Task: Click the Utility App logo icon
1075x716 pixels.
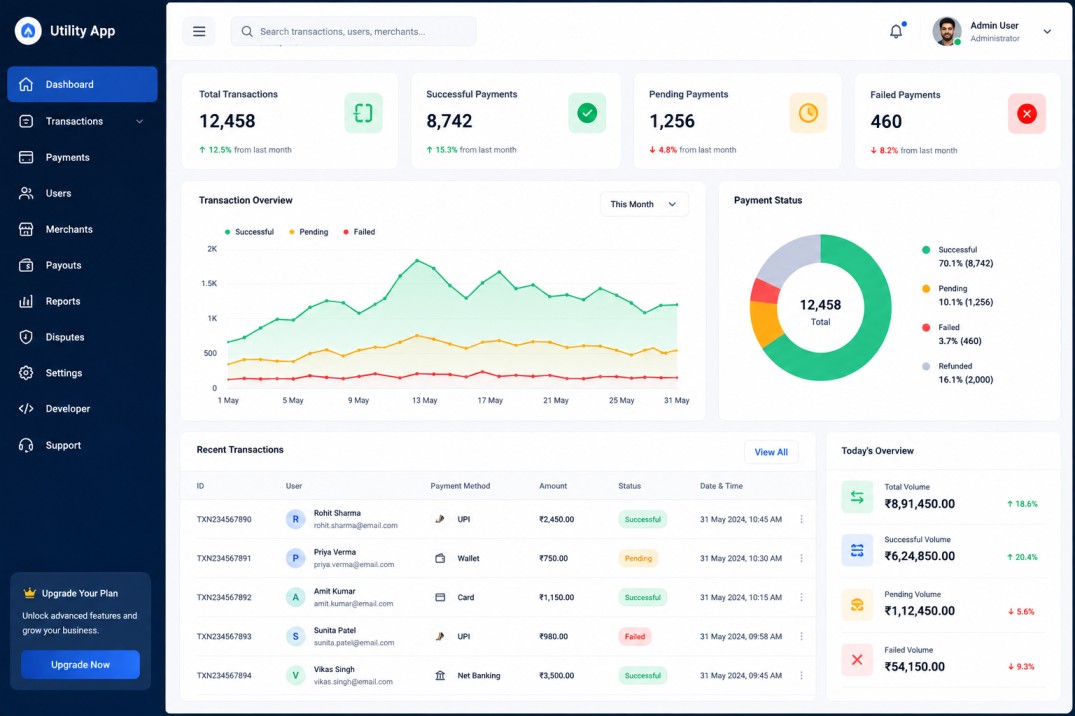Action: click(x=28, y=31)
